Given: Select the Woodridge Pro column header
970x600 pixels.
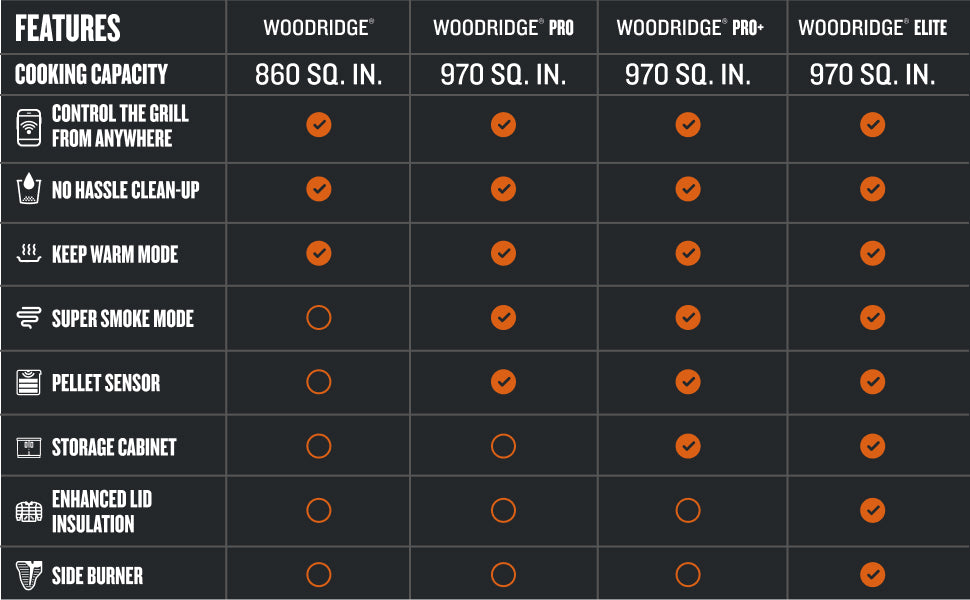Looking at the screenshot, I should [503, 28].
